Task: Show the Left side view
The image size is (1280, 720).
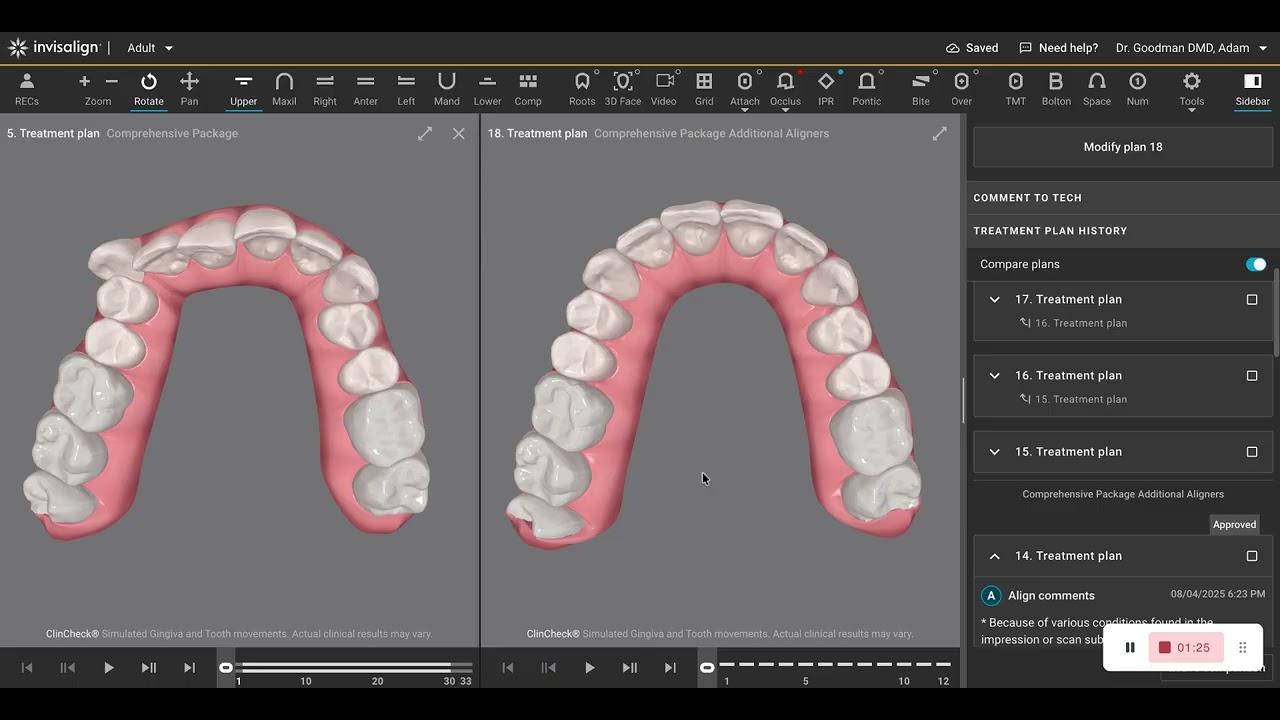Action: point(406,88)
